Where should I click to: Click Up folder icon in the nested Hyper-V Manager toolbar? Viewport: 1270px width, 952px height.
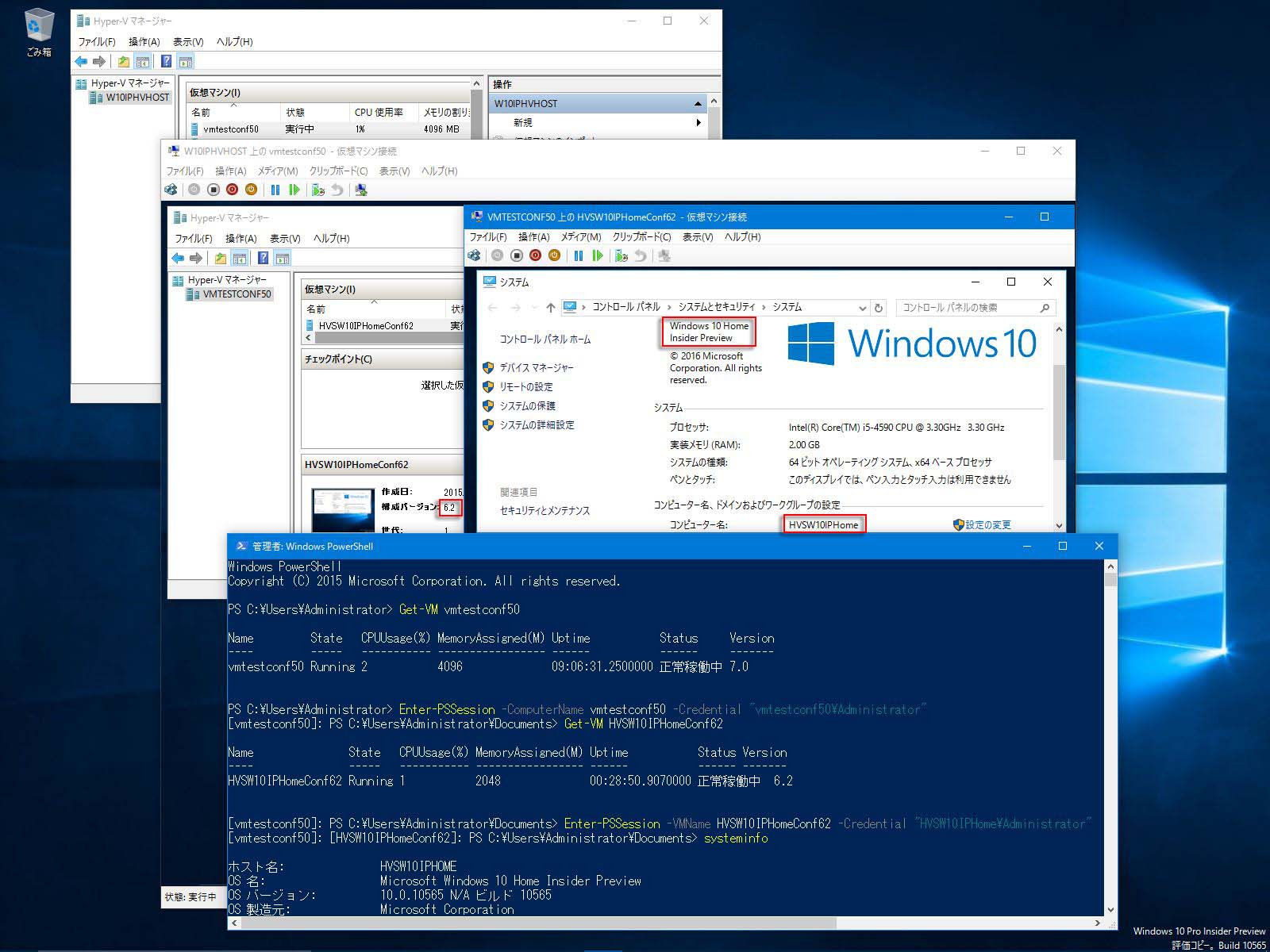point(221,258)
